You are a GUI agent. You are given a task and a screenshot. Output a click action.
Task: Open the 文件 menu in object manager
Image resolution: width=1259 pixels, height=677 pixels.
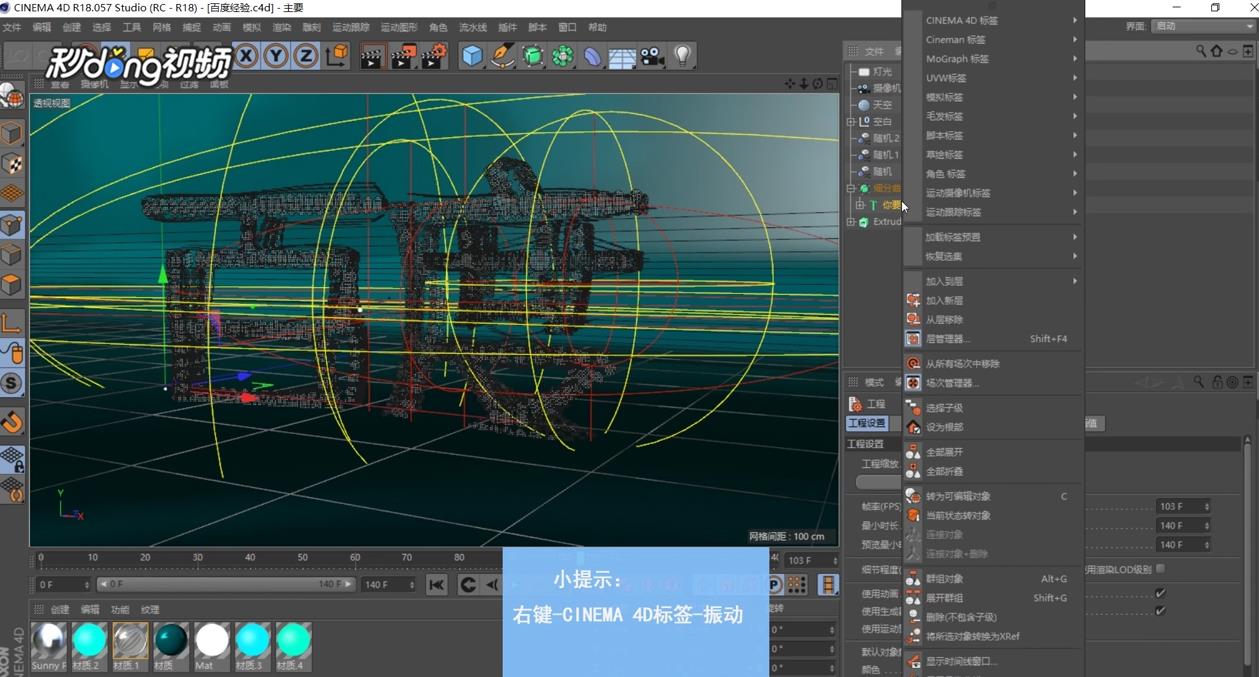tap(874, 51)
